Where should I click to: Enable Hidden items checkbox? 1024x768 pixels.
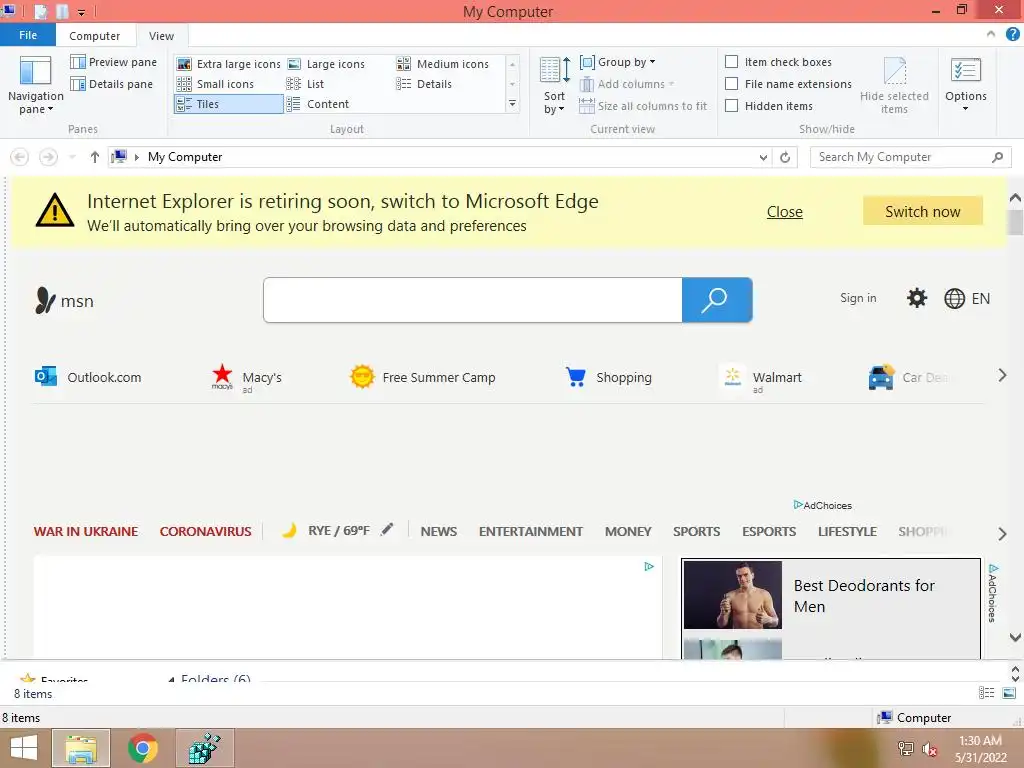click(731, 106)
